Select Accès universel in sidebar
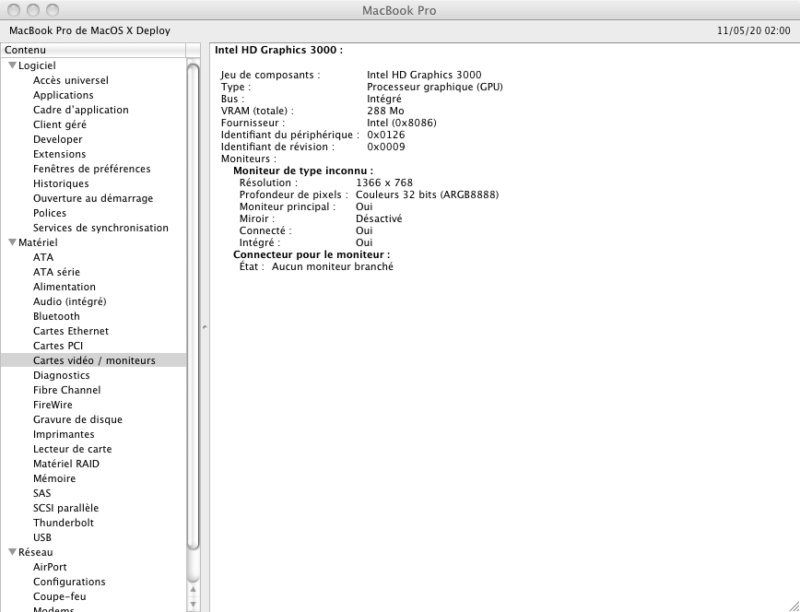The height and width of the screenshot is (612, 800). click(x=70, y=80)
